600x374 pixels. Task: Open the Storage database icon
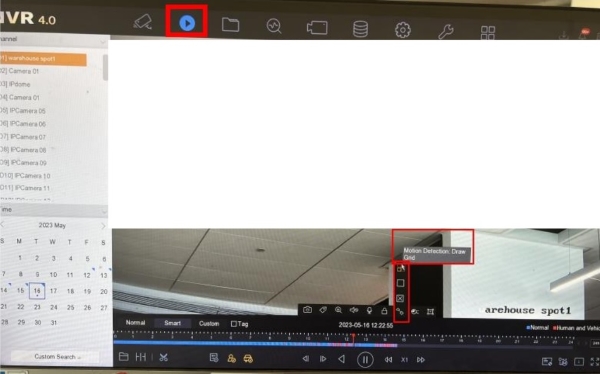360,29
